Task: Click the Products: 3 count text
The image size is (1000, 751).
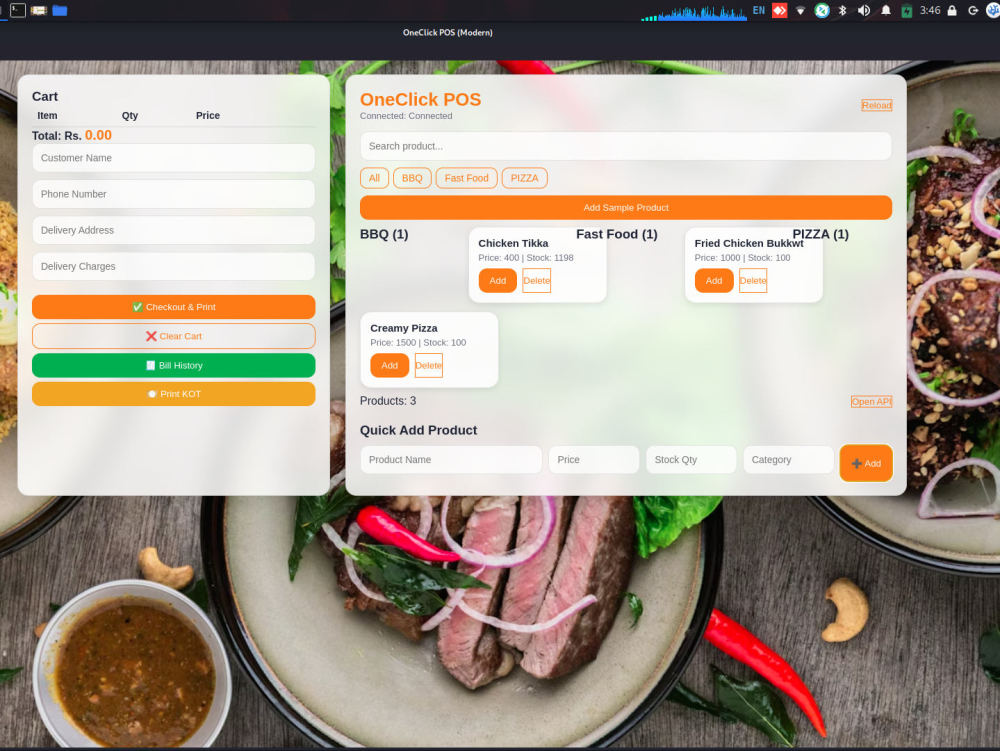Action: point(388,401)
